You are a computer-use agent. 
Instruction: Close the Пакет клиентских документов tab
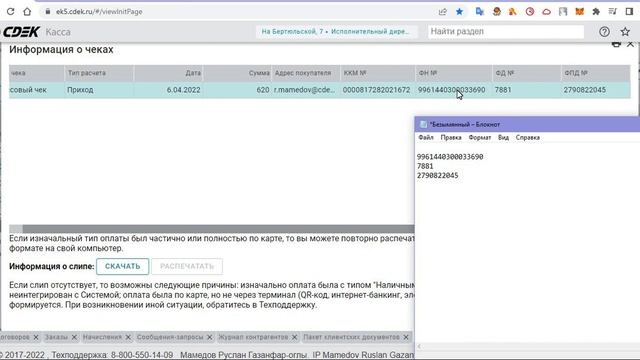tap(406, 337)
